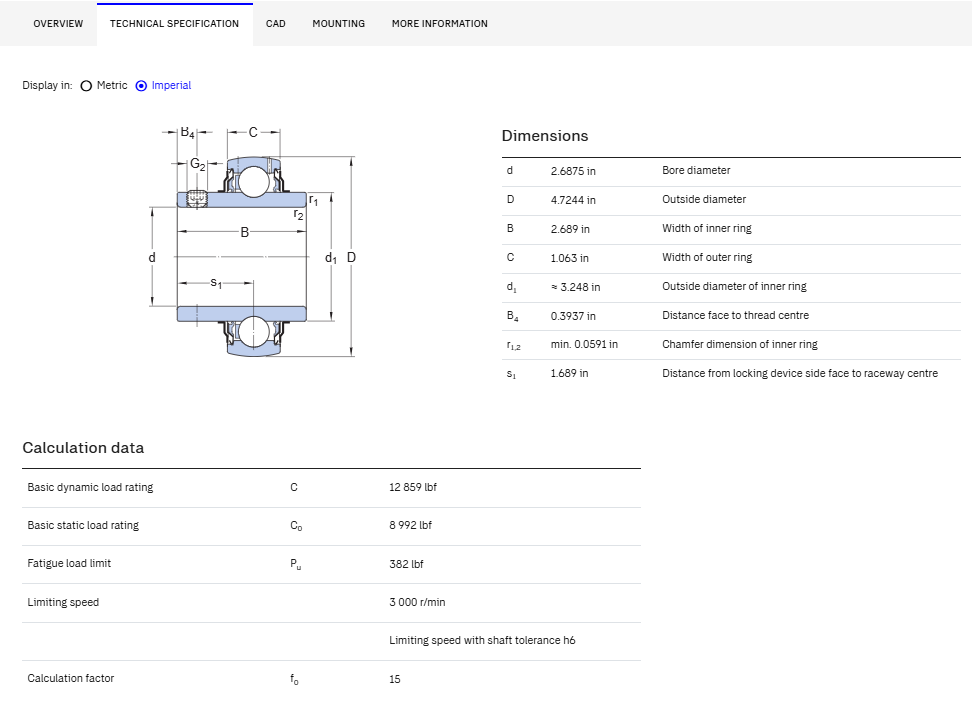Click the speed value 3 000 r/min
This screenshot has height=705, width=972.
(417, 602)
